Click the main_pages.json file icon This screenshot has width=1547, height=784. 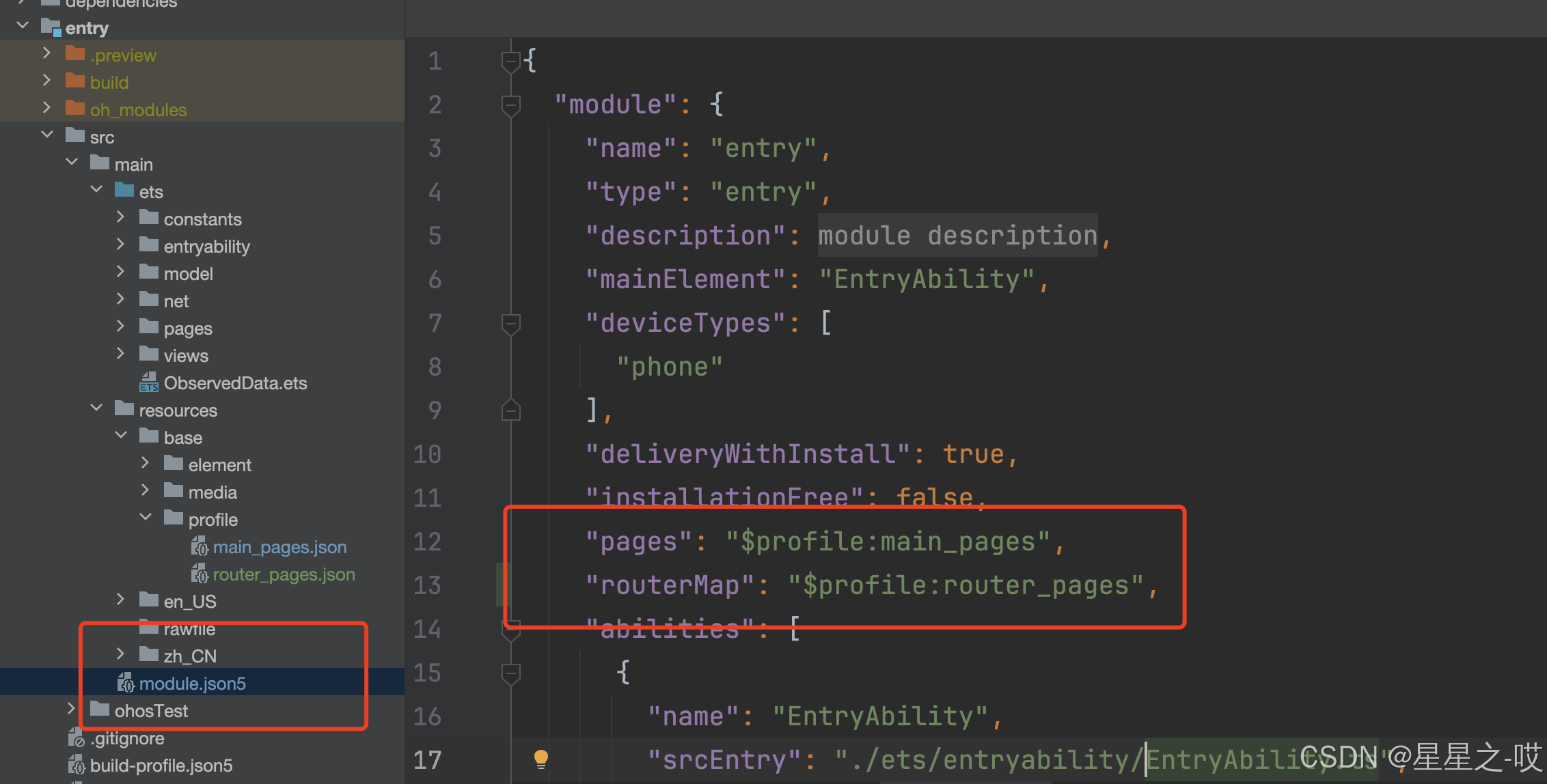(199, 546)
